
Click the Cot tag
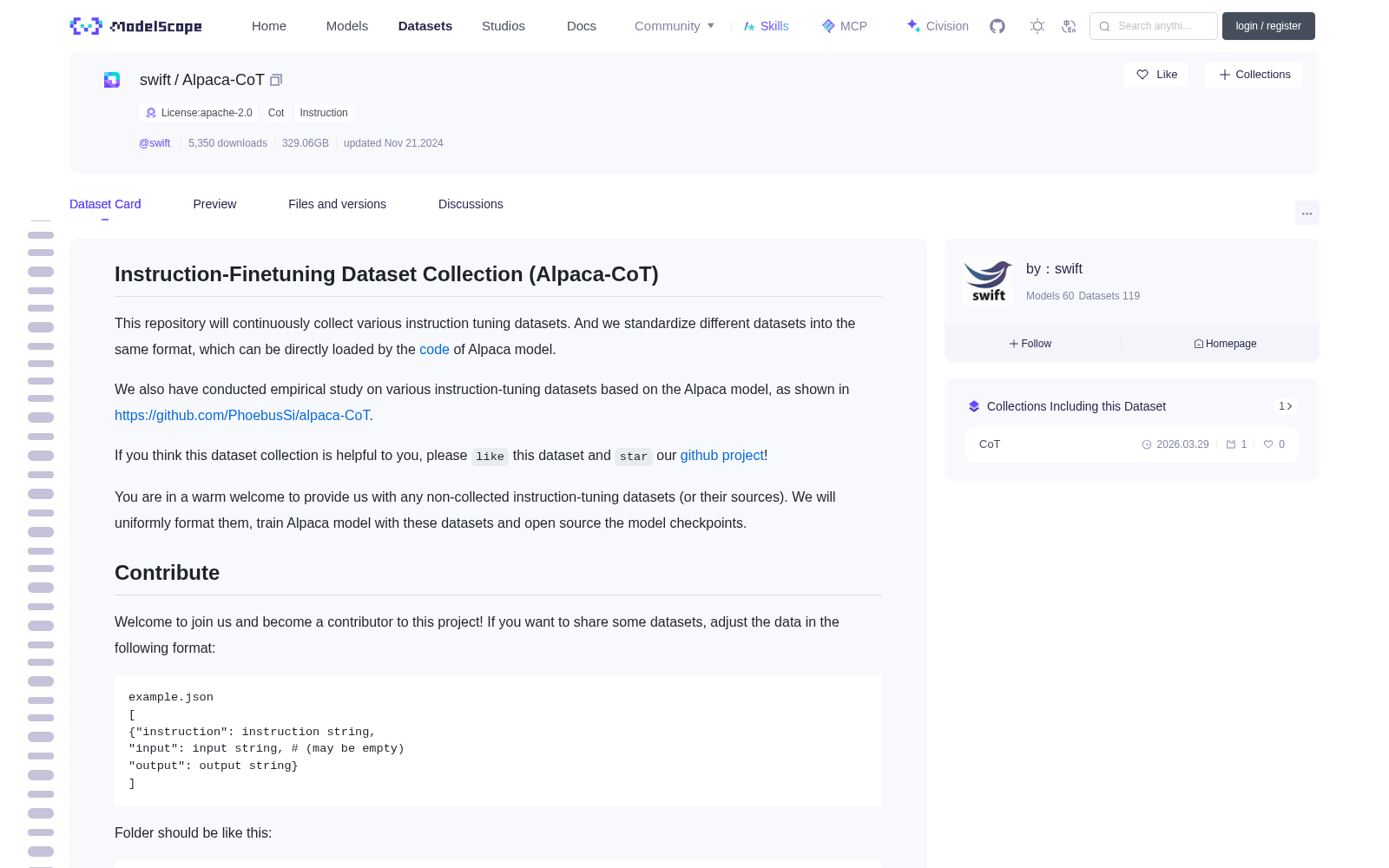tap(276, 113)
